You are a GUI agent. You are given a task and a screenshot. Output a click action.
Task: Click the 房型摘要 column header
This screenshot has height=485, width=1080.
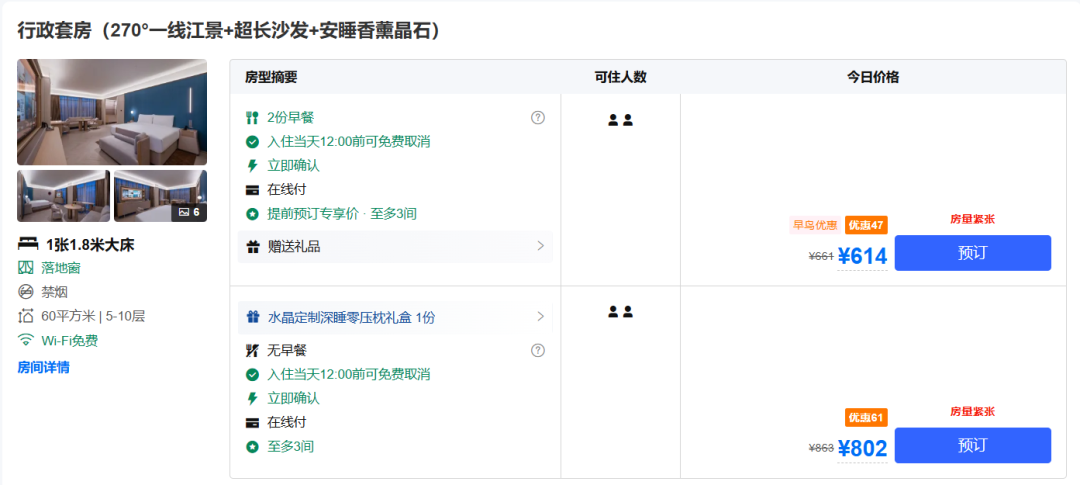click(x=271, y=77)
